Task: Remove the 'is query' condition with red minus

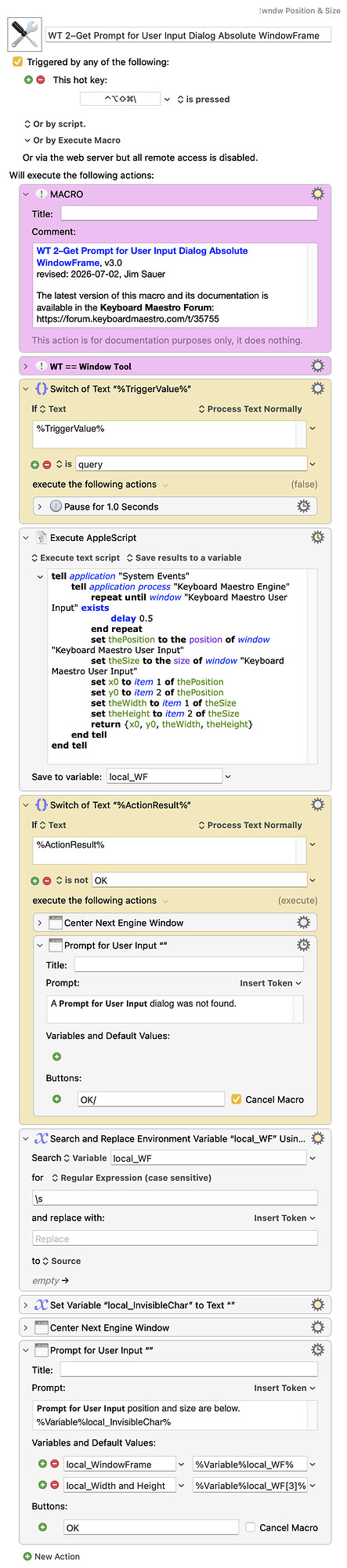Action: click(x=46, y=464)
